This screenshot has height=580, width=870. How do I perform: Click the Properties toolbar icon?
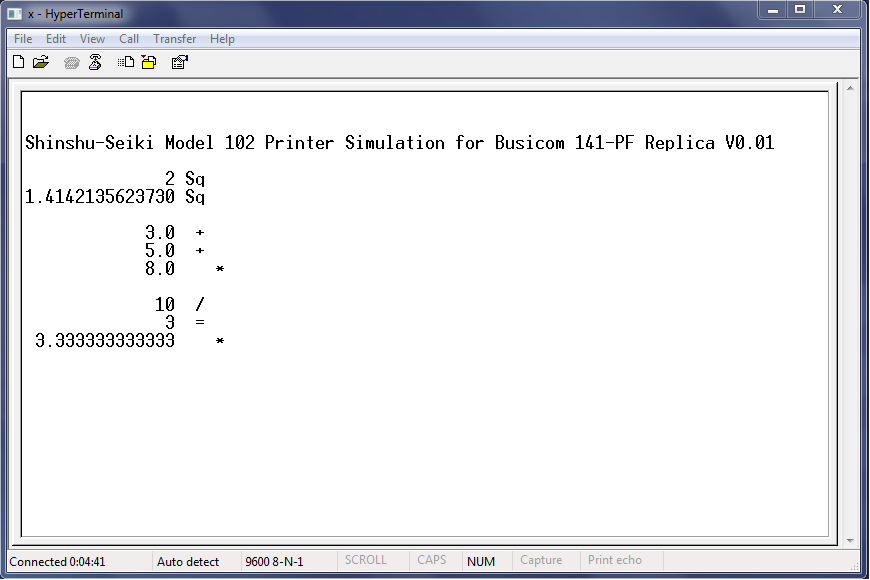pyautogui.click(x=179, y=62)
